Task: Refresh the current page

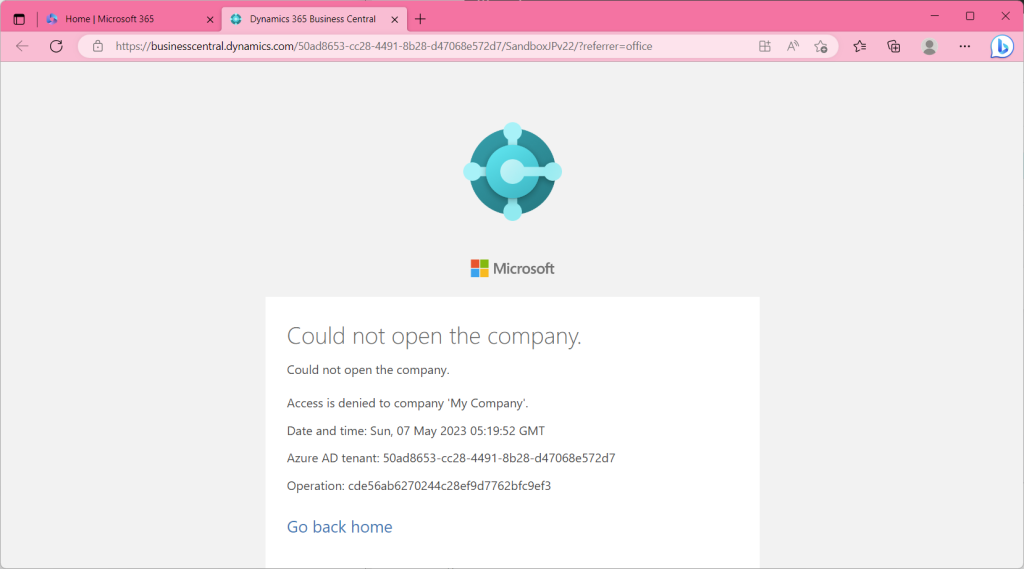Action: pos(56,46)
